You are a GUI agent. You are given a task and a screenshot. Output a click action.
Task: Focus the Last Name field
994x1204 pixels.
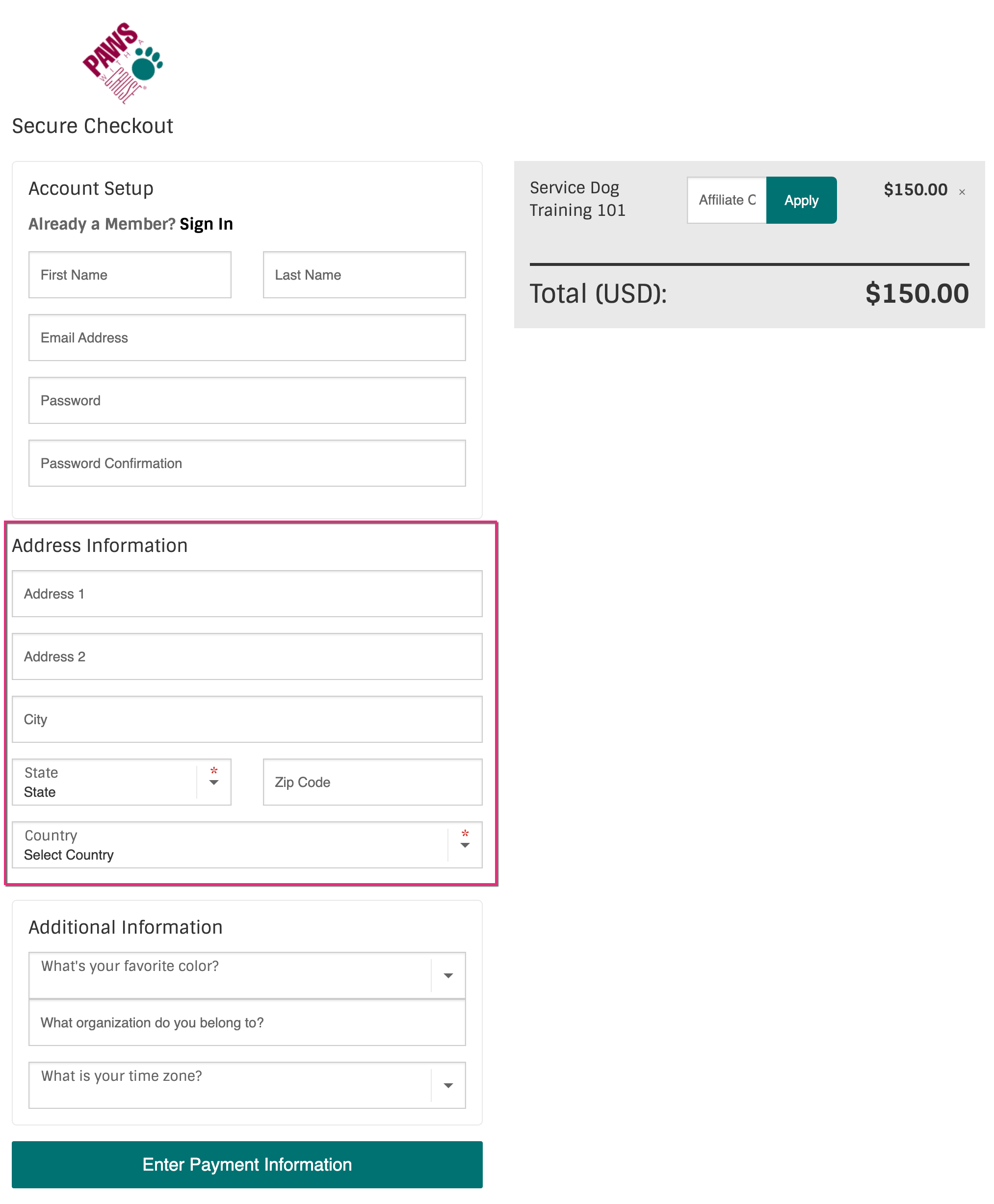(x=364, y=275)
